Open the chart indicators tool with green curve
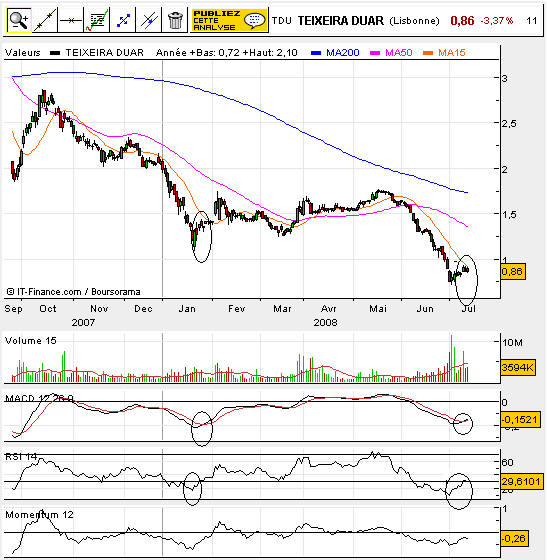This screenshot has height=560, width=547. (x=97, y=20)
